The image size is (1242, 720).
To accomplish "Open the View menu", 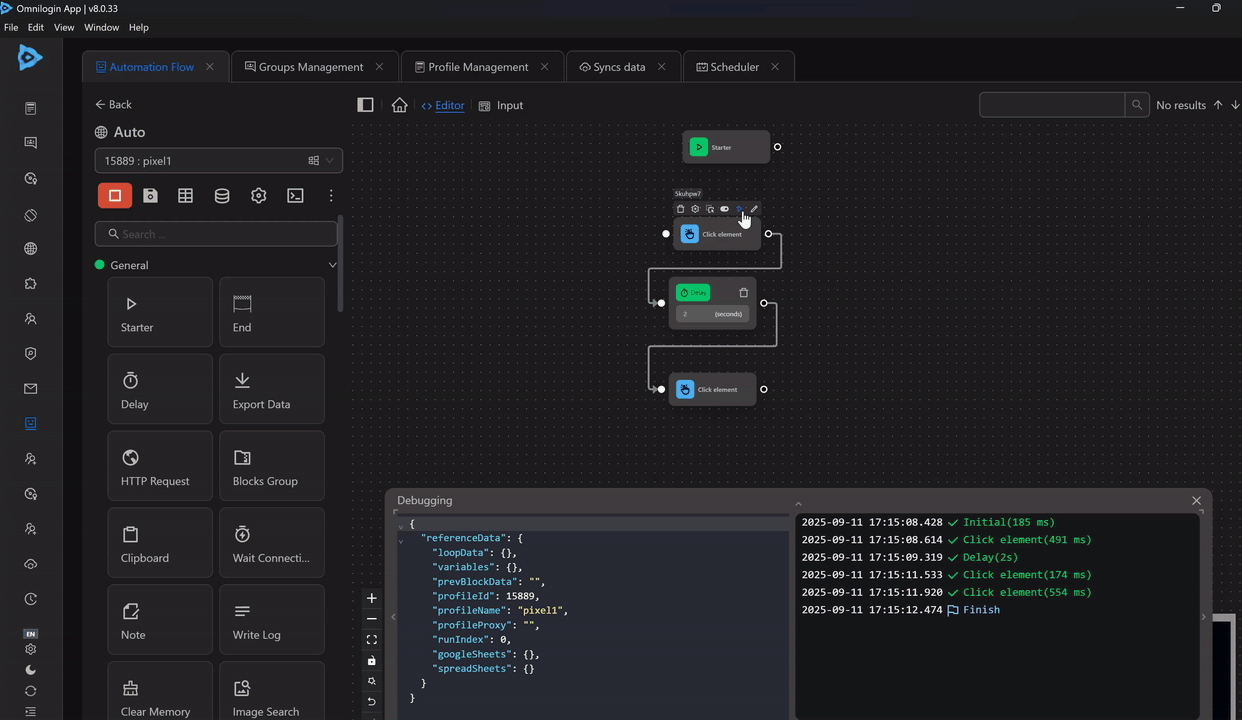I will tap(64, 27).
